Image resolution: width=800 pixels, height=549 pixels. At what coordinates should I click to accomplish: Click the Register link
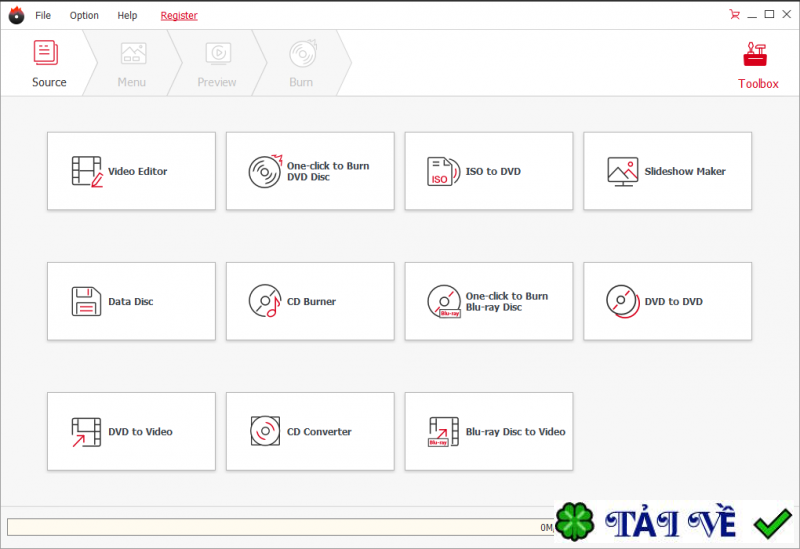(179, 16)
